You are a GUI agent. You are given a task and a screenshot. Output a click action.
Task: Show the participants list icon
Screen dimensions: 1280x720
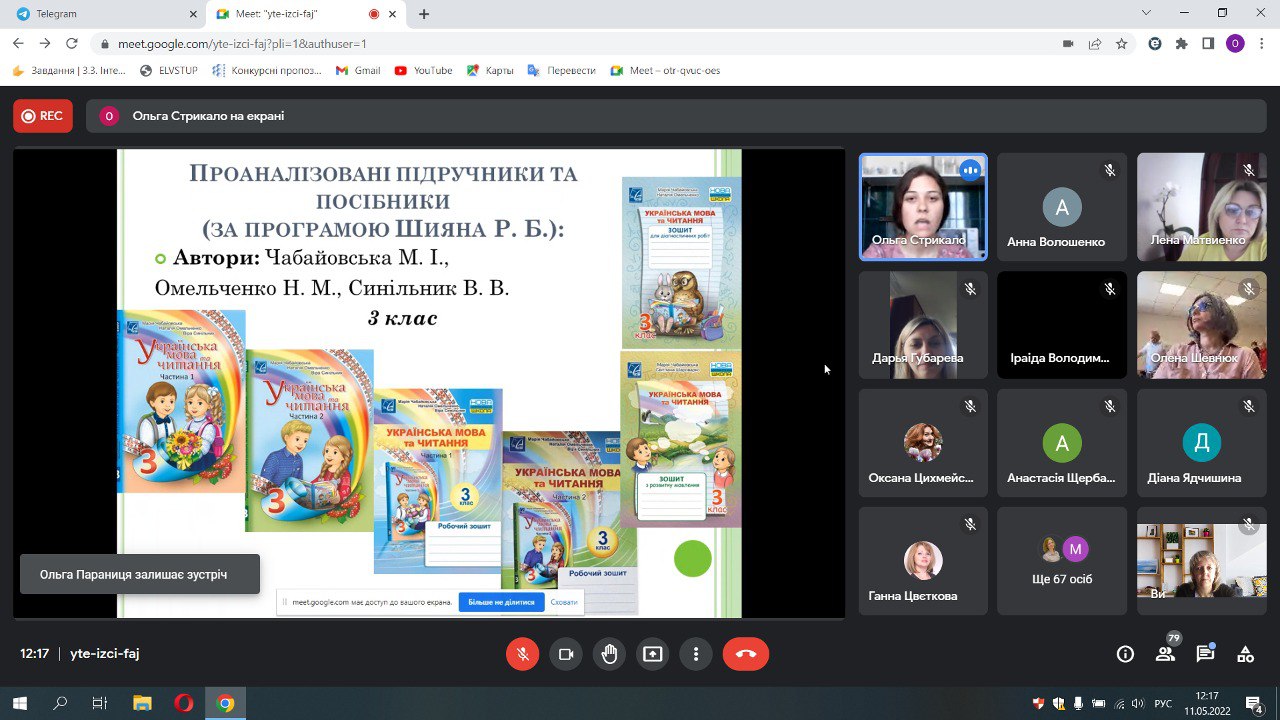1165,653
